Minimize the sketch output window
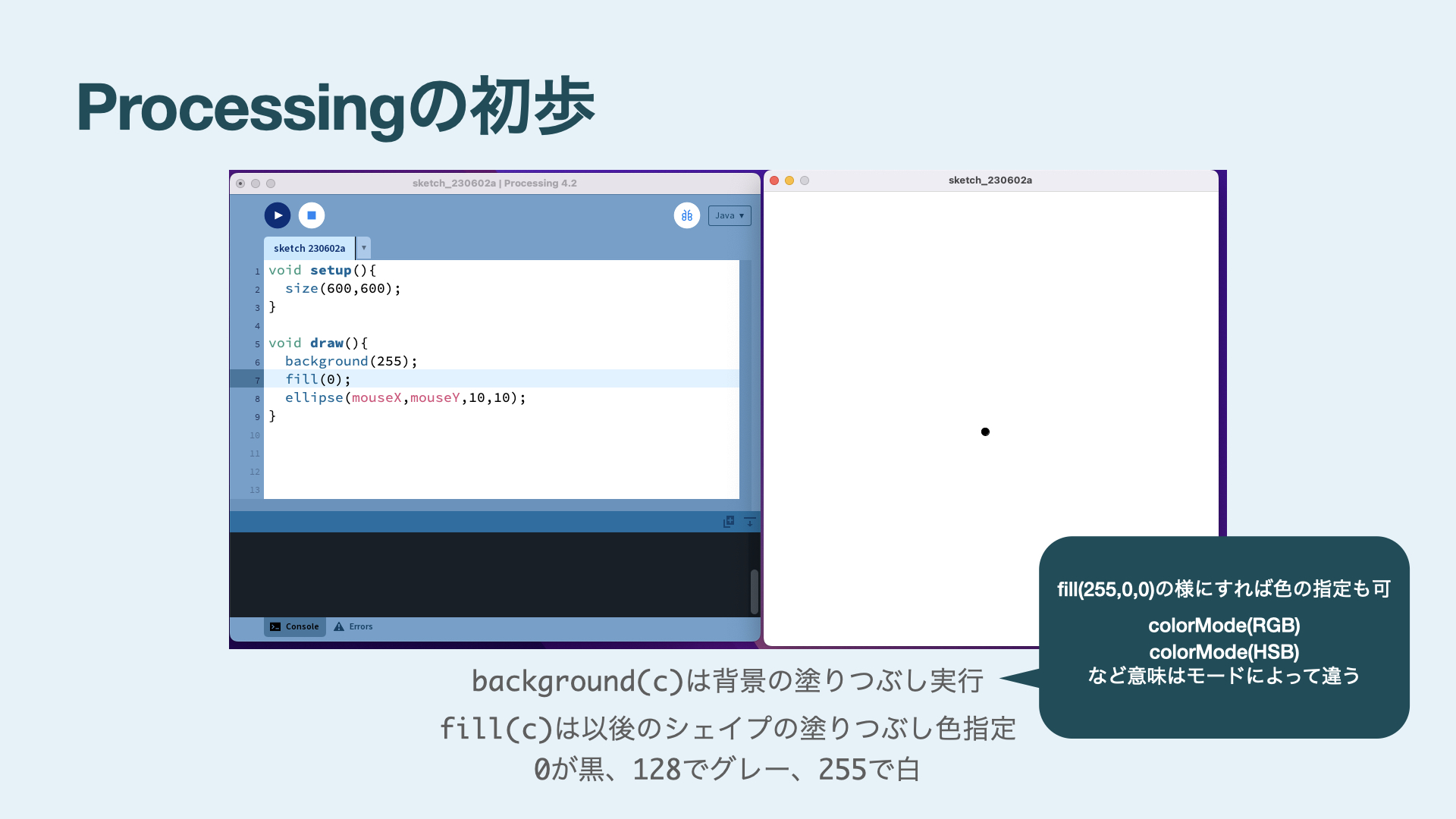The width and height of the screenshot is (1456, 819). point(789,180)
